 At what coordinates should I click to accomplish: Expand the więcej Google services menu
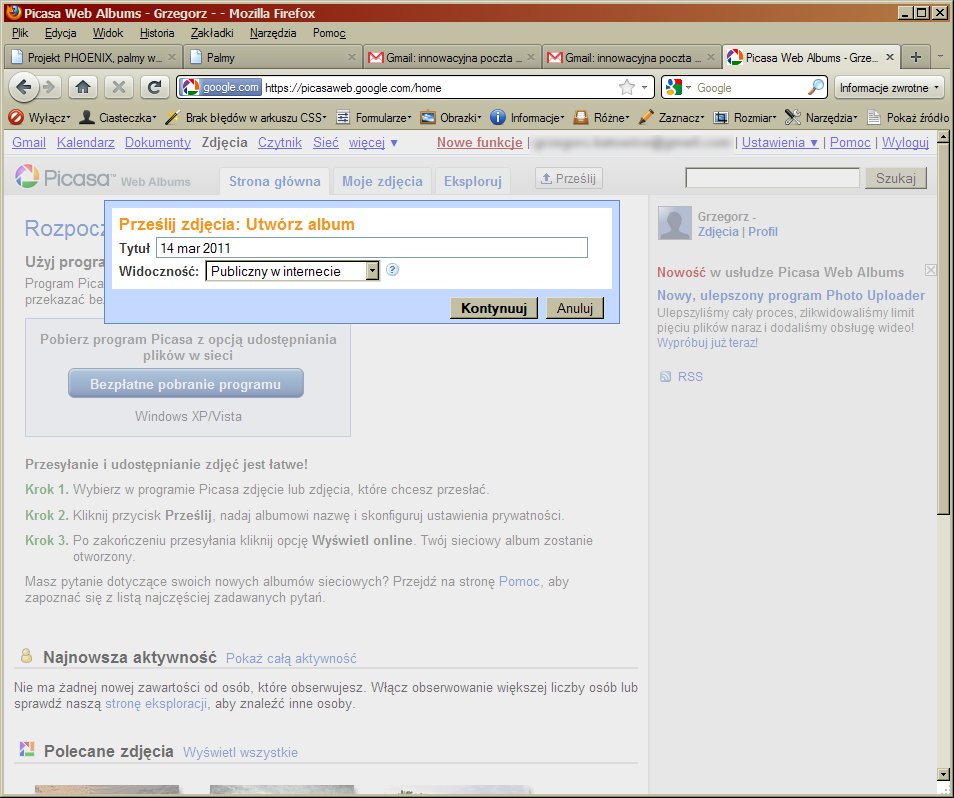click(x=373, y=142)
